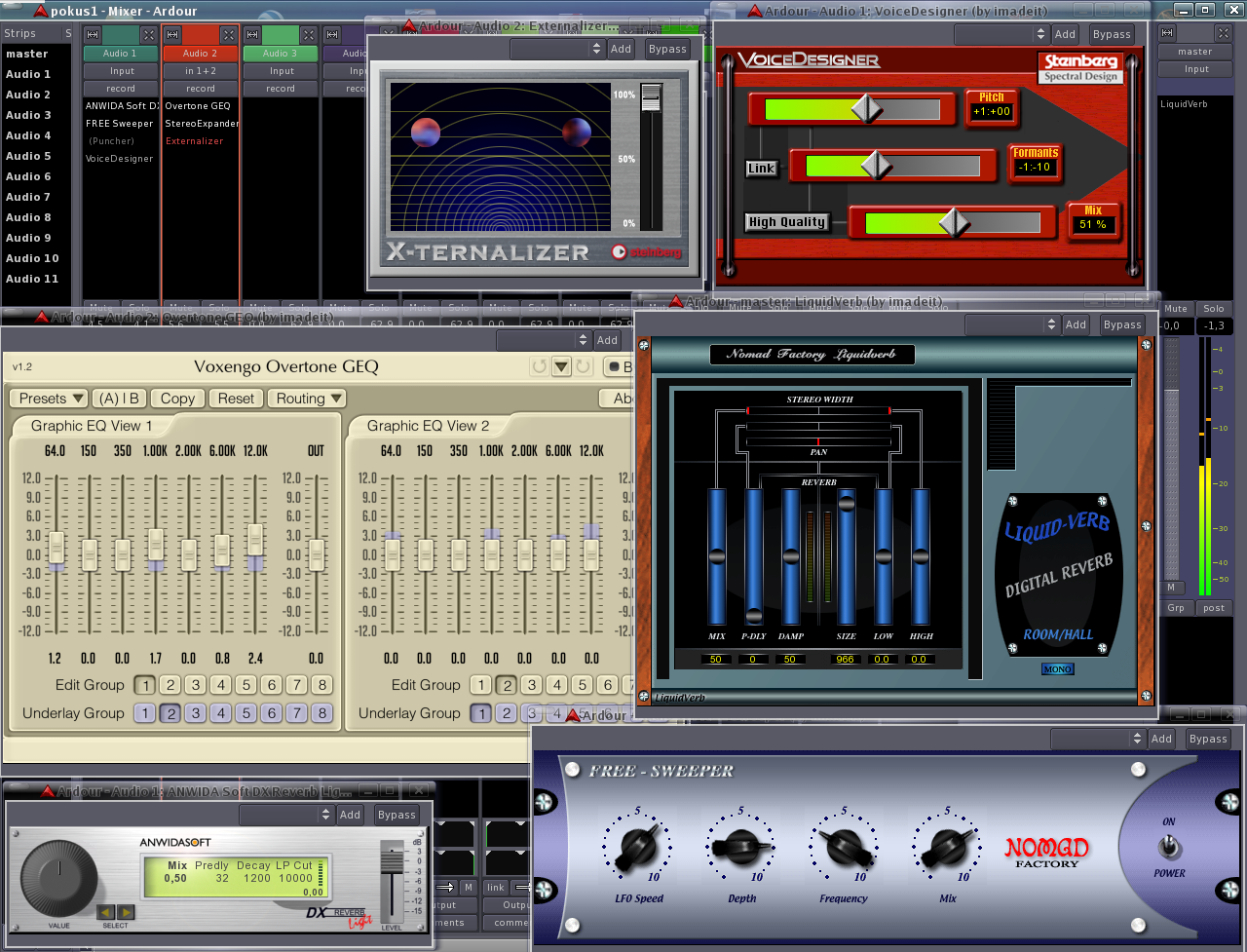The image size is (1247, 952).
Task: Click the Pitch value display in VoiceDesigner
Action: [x=992, y=112]
